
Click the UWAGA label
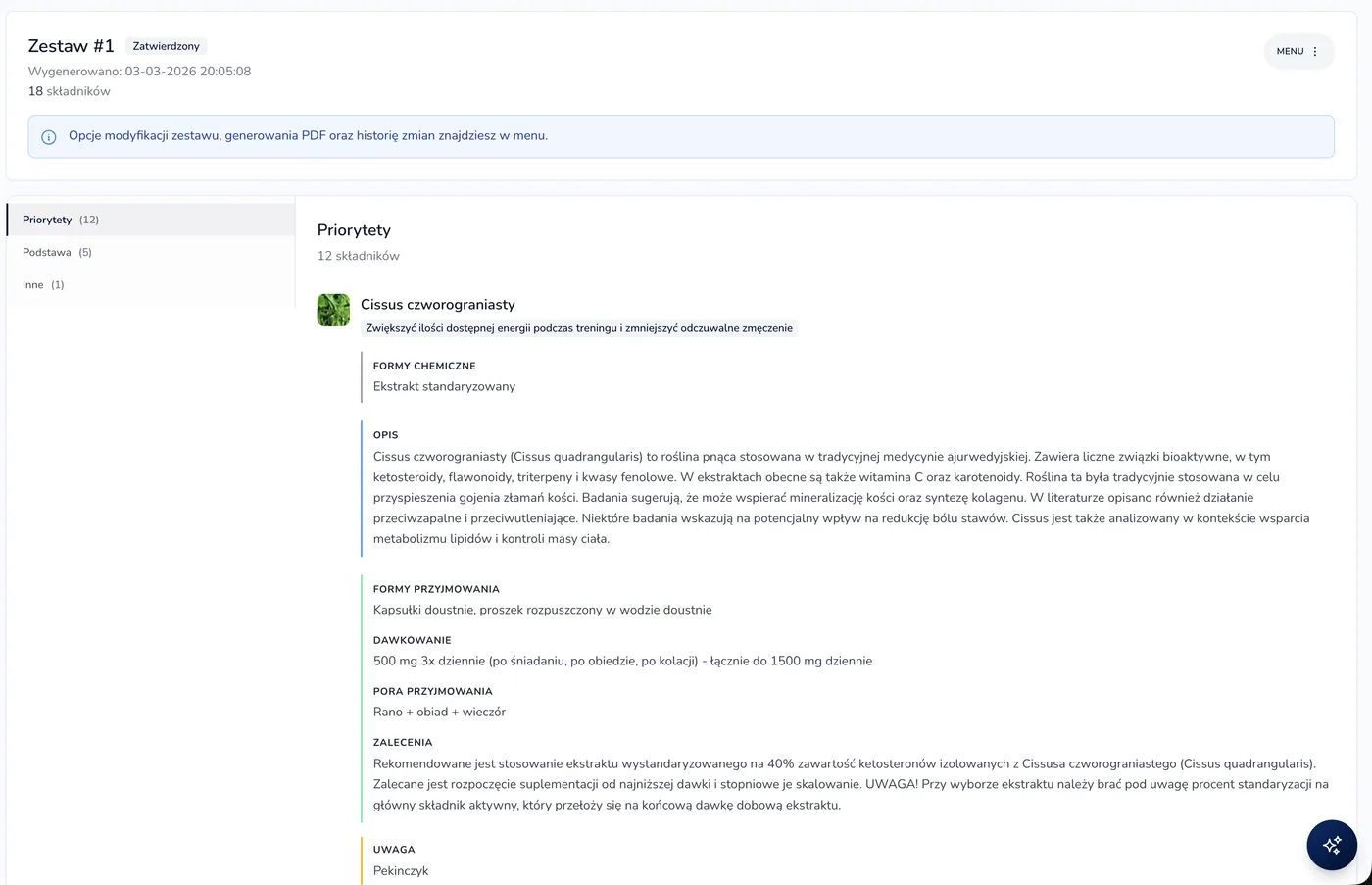tap(394, 850)
